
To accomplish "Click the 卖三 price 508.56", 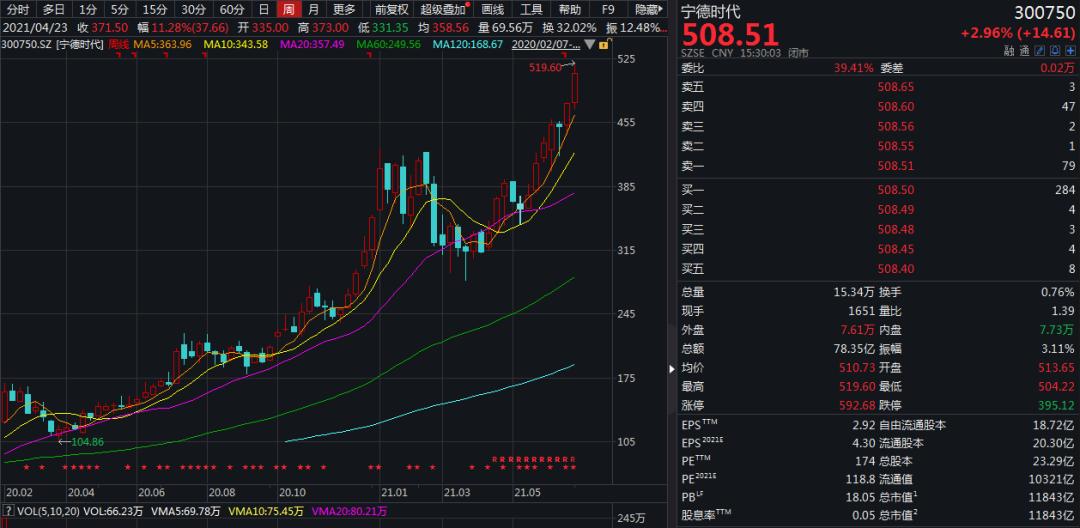I will pyautogui.click(x=896, y=127).
